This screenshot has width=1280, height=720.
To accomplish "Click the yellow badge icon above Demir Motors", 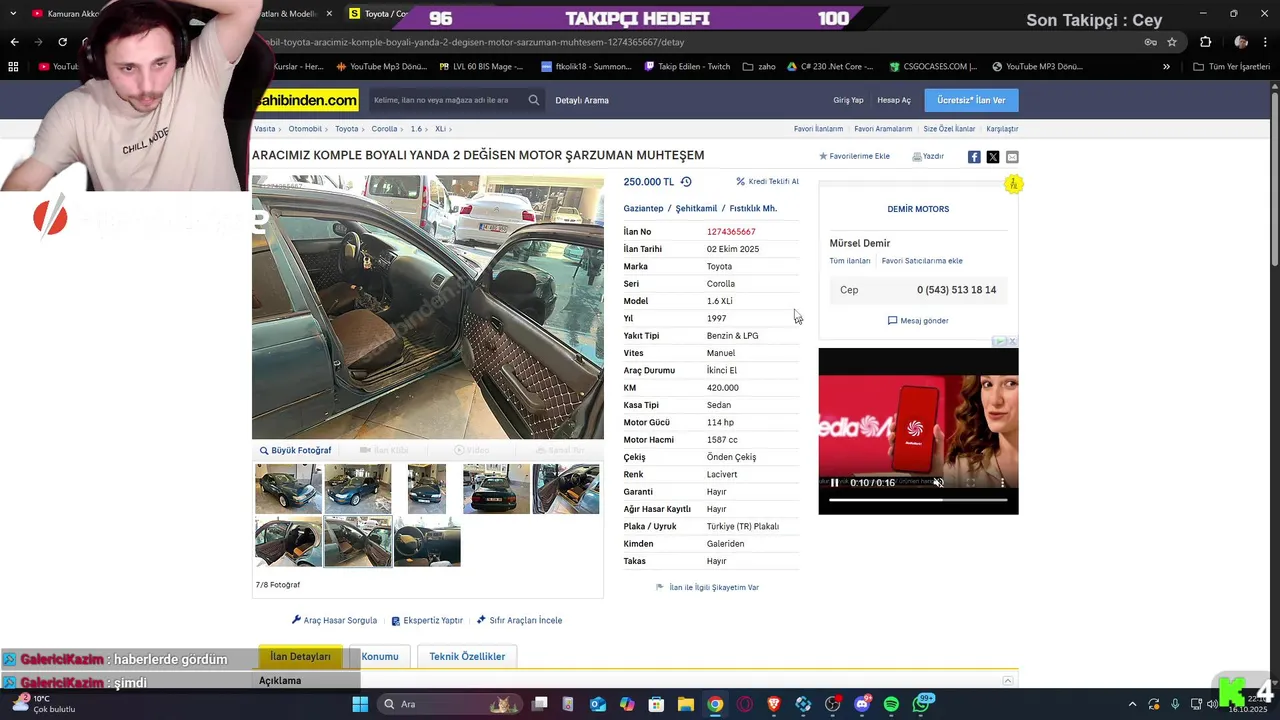I will (x=1013, y=184).
